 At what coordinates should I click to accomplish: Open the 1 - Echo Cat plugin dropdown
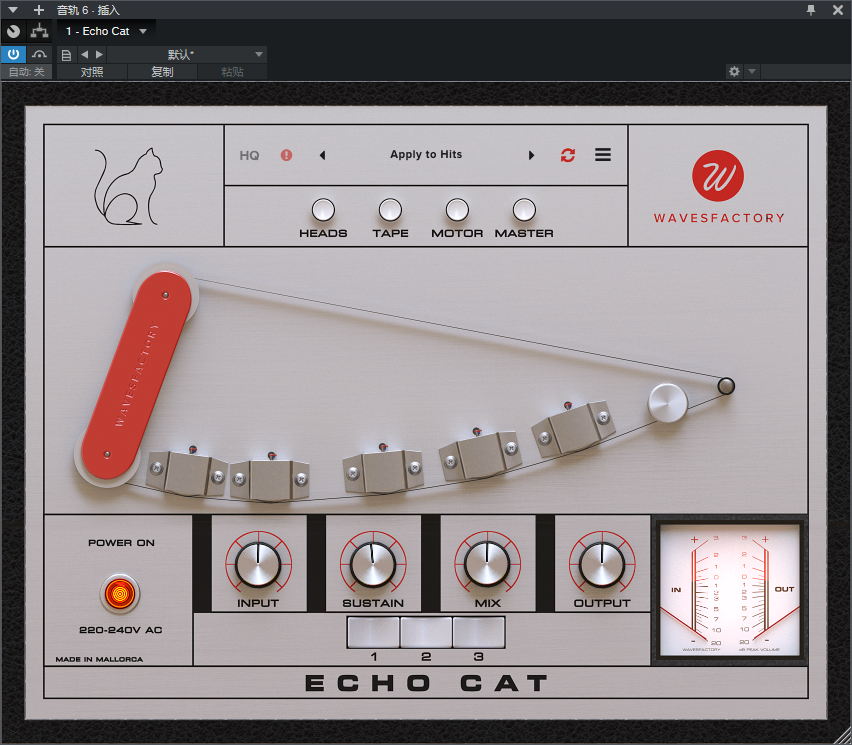click(x=106, y=32)
